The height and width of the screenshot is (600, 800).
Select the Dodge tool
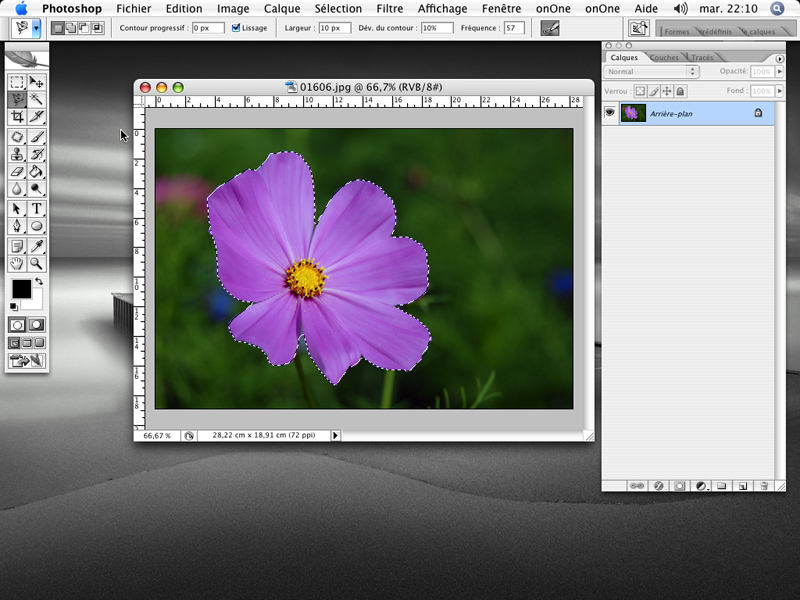coord(36,189)
